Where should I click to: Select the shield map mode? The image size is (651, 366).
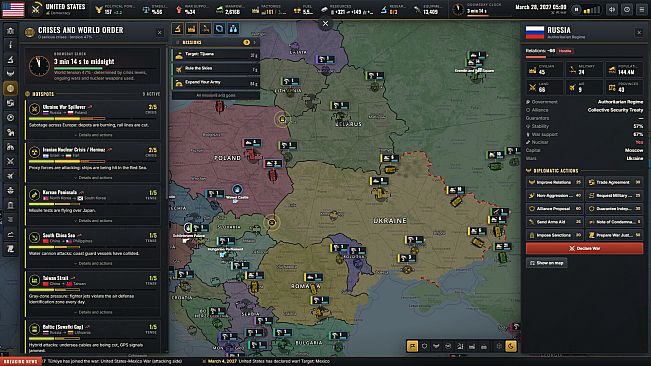(x=424, y=346)
